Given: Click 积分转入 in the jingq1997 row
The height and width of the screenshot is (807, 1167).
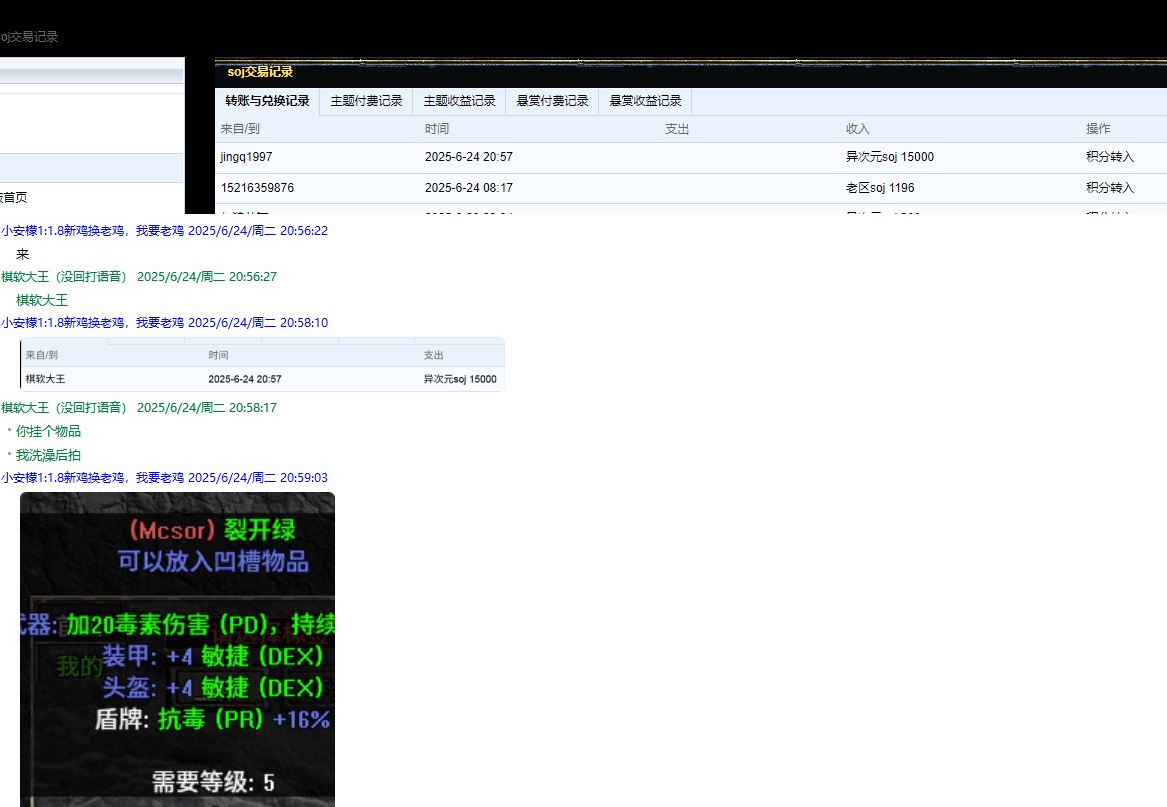Looking at the screenshot, I should [1110, 157].
